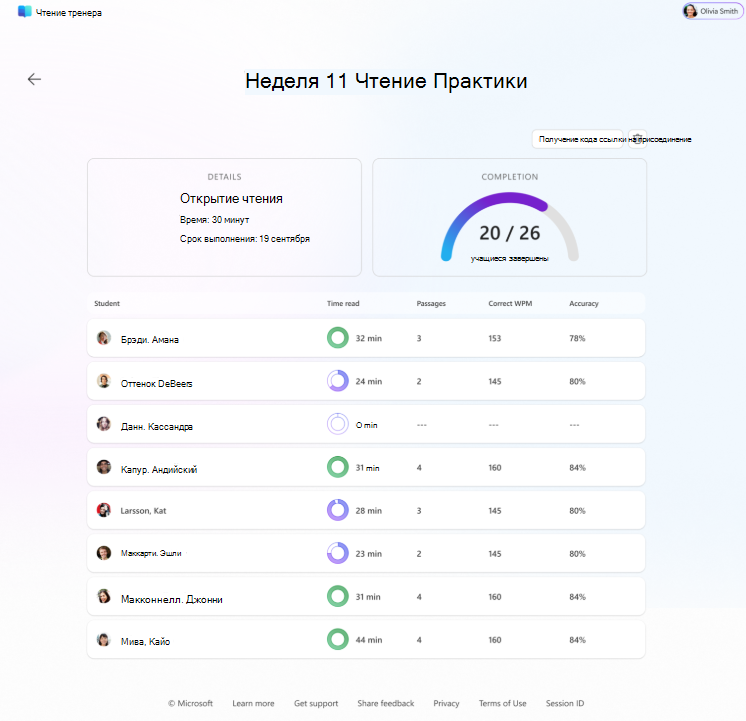The height and width of the screenshot is (721, 746).
Task: Open the Макконнелл, Джонни student row
Action: click(x=366, y=596)
